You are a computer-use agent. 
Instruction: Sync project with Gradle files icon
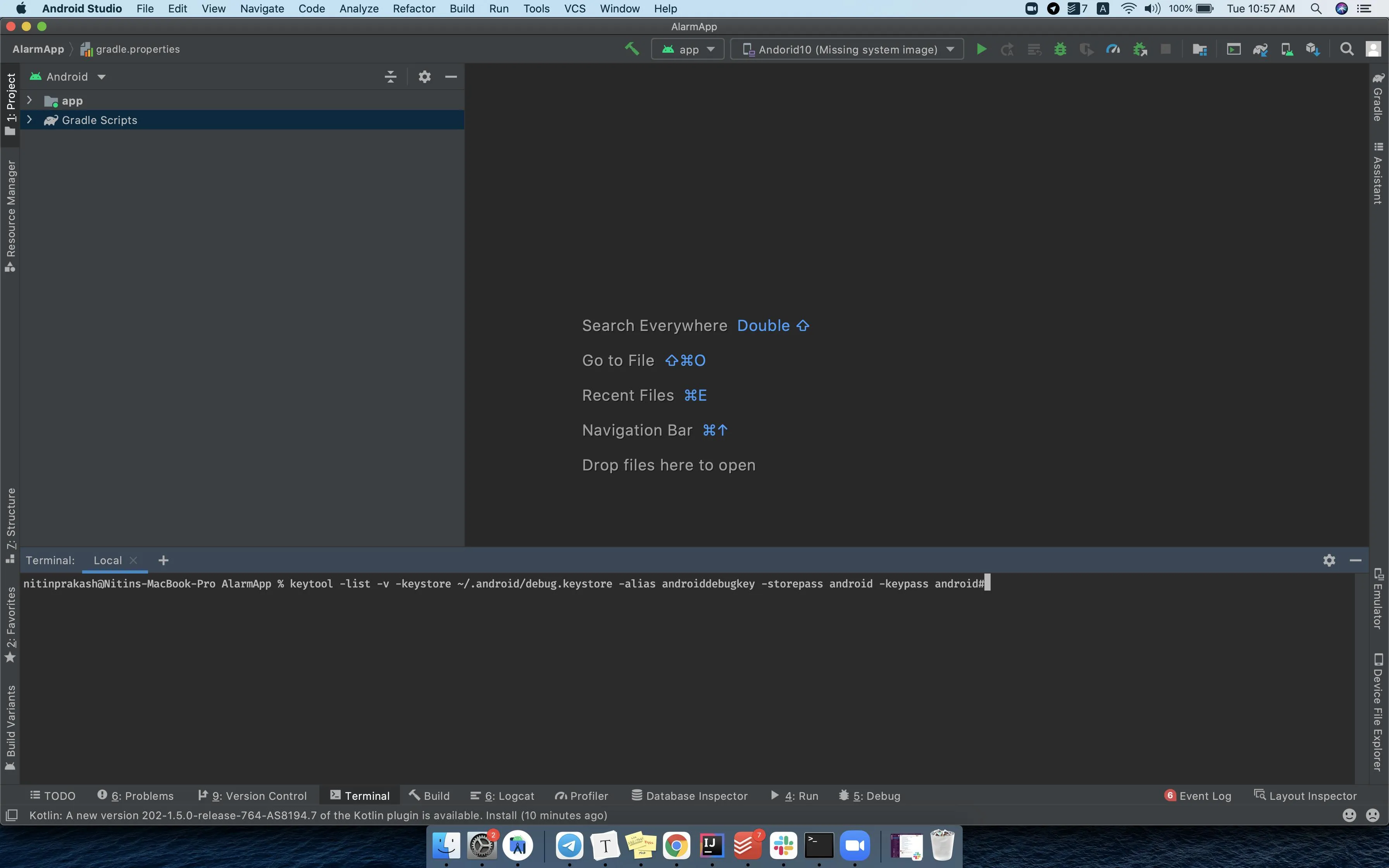pyautogui.click(x=1260, y=49)
